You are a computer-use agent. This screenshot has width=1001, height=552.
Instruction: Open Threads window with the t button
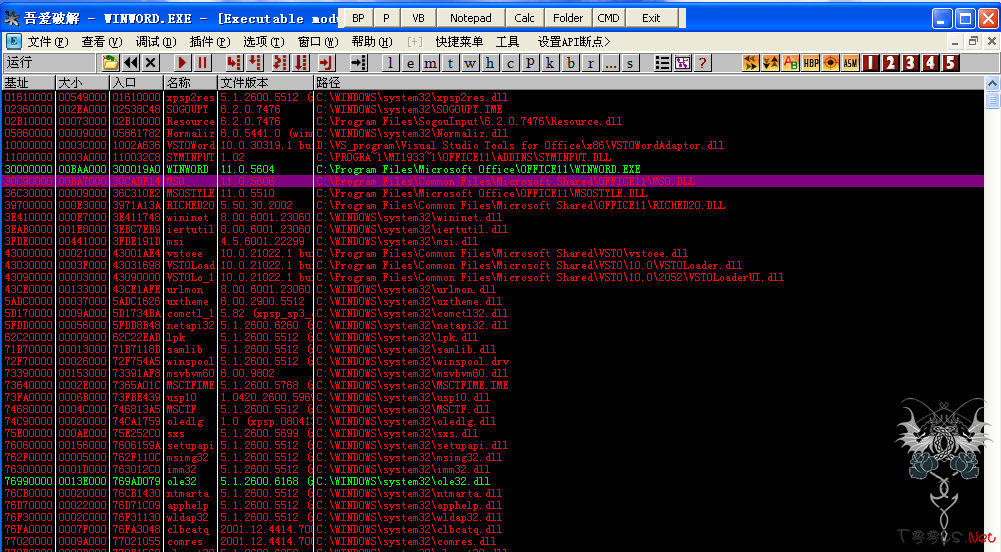click(x=450, y=63)
